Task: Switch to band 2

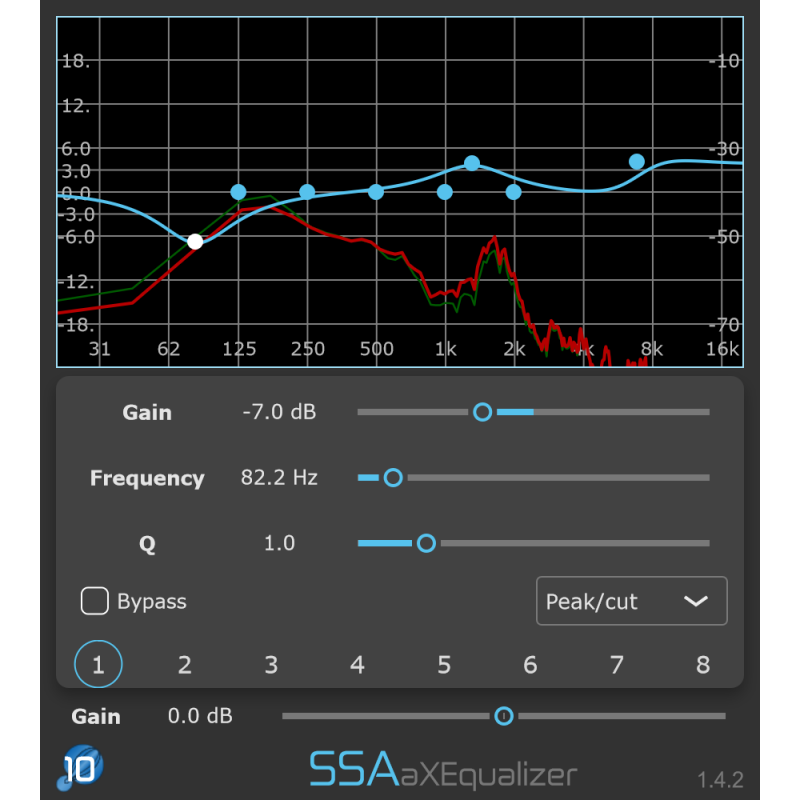Action: [184, 664]
